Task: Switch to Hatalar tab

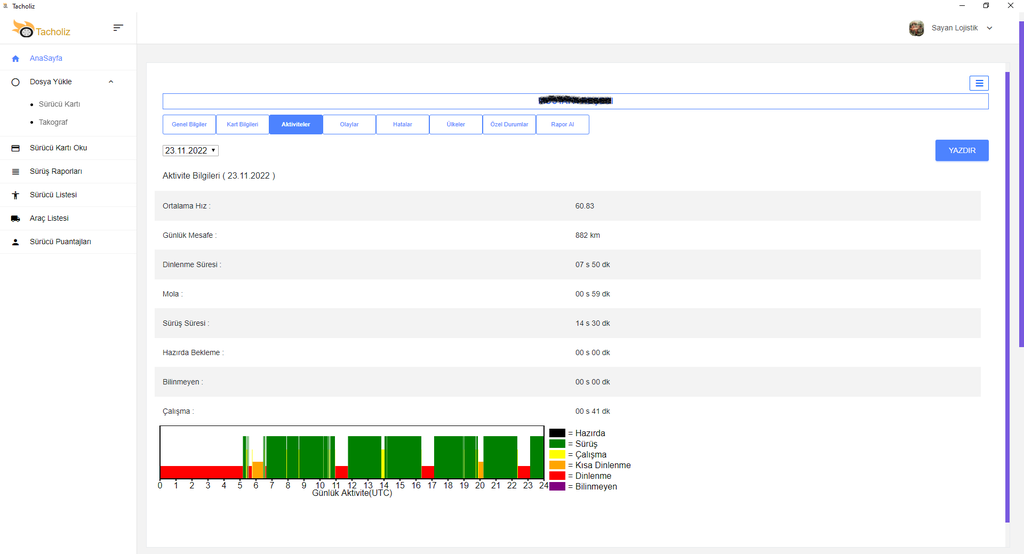Action: (x=402, y=124)
